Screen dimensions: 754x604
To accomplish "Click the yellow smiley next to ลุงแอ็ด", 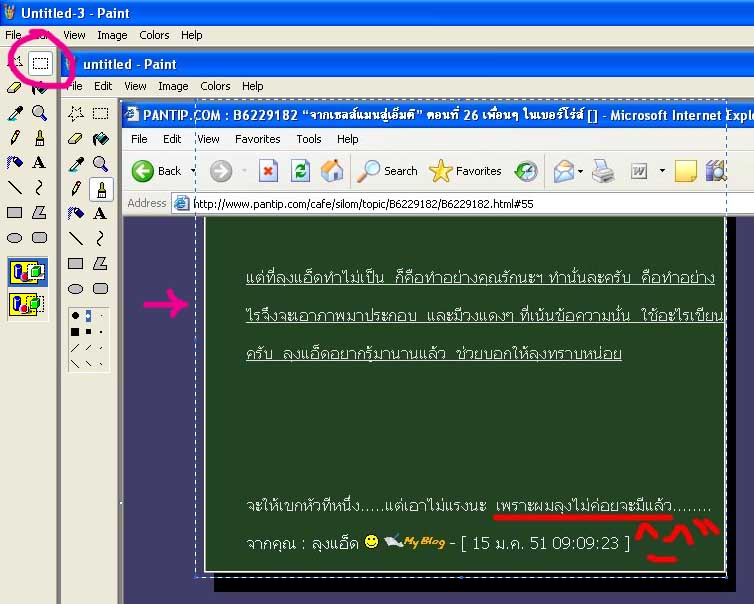I will tap(371, 541).
